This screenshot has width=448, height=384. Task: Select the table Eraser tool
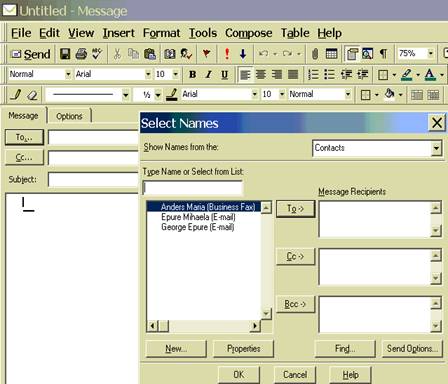coord(32,95)
